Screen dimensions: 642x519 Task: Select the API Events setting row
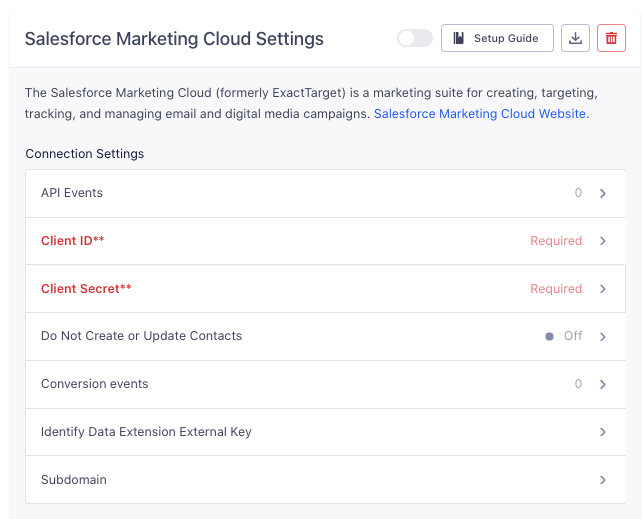[300, 193]
